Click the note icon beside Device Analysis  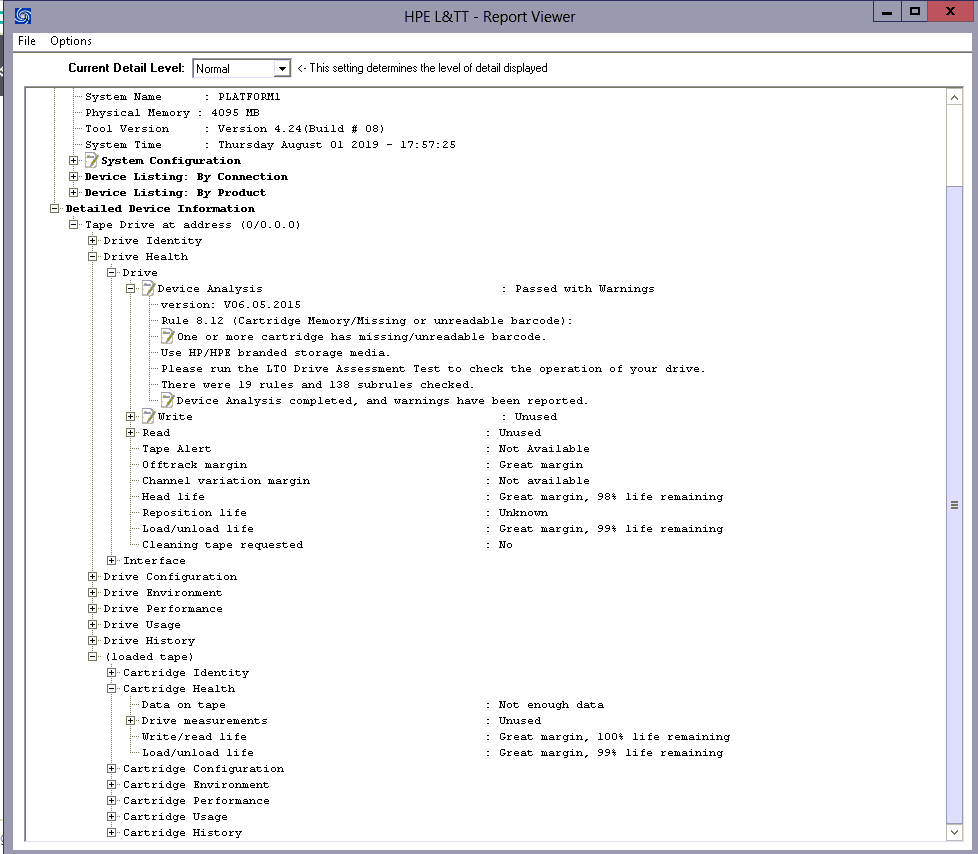coord(148,288)
